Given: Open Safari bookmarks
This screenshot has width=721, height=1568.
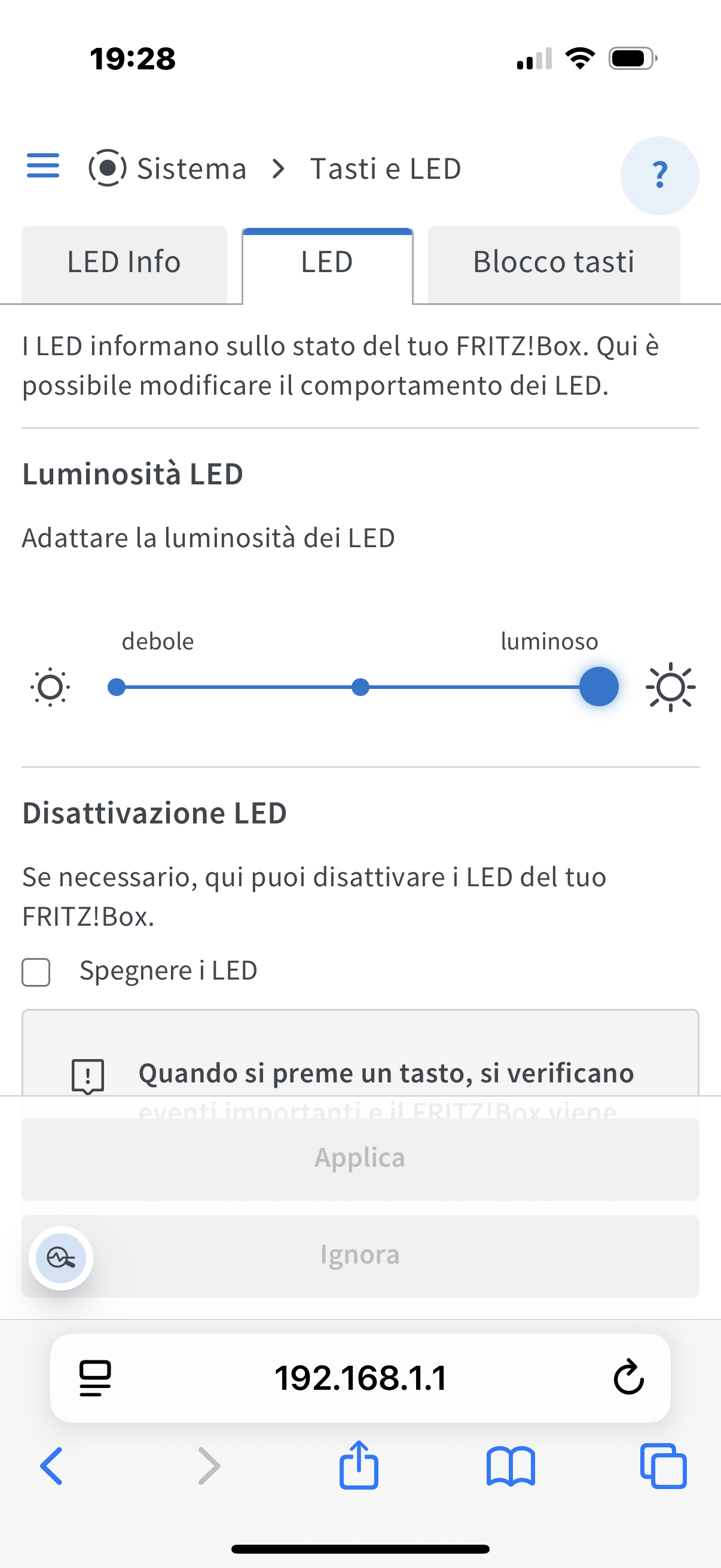Looking at the screenshot, I should point(511,1466).
